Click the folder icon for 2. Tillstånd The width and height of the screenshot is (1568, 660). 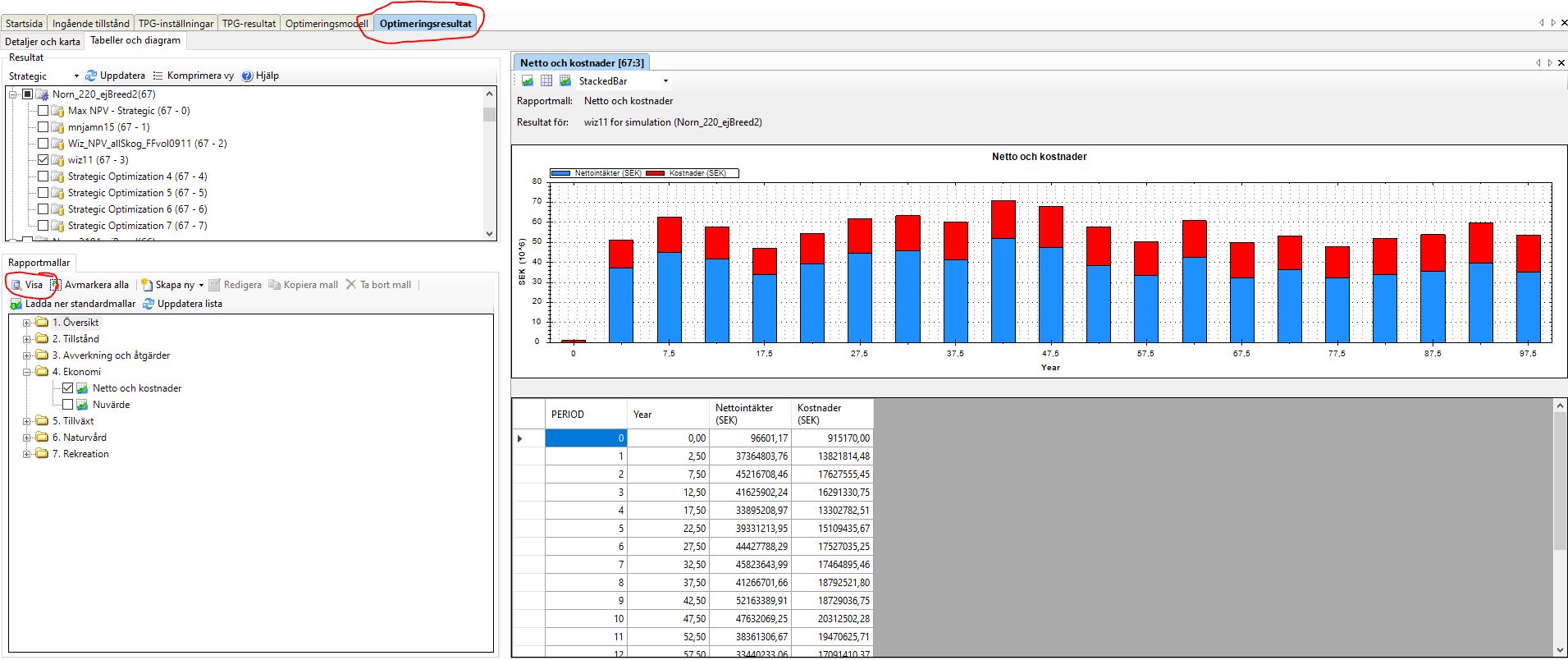click(x=42, y=339)
